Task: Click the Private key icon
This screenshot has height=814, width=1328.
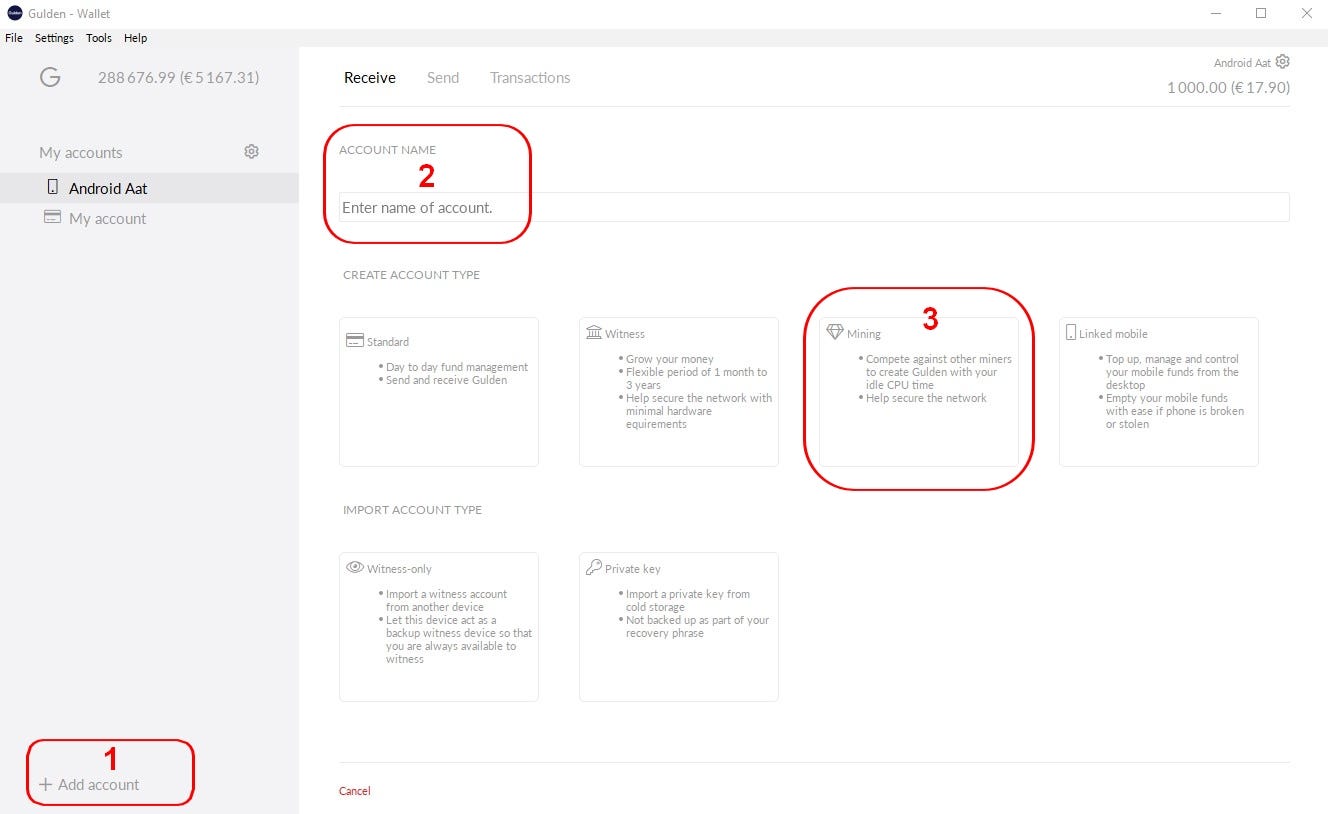Action: pyautogui.click(x=593, y=567)
